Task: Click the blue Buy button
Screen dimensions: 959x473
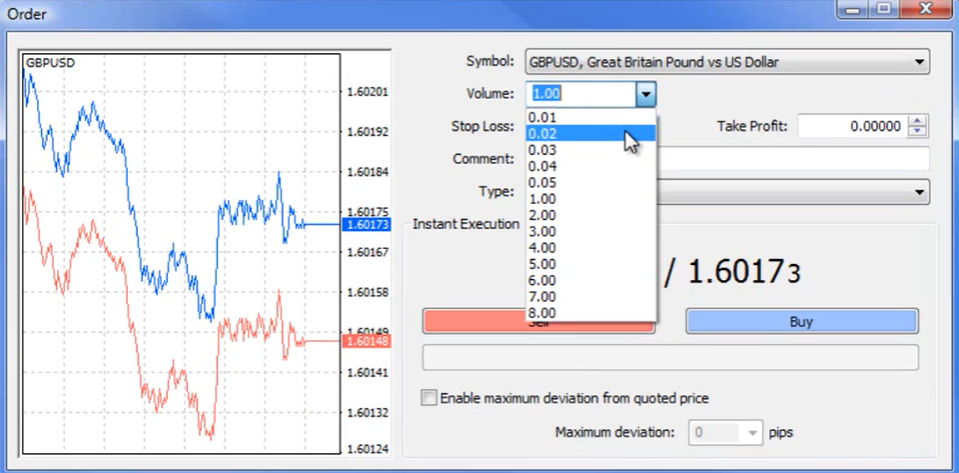Action: click(801, 321)
